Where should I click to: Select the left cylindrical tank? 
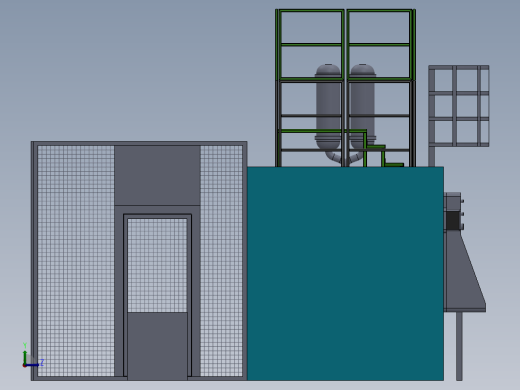328,107
